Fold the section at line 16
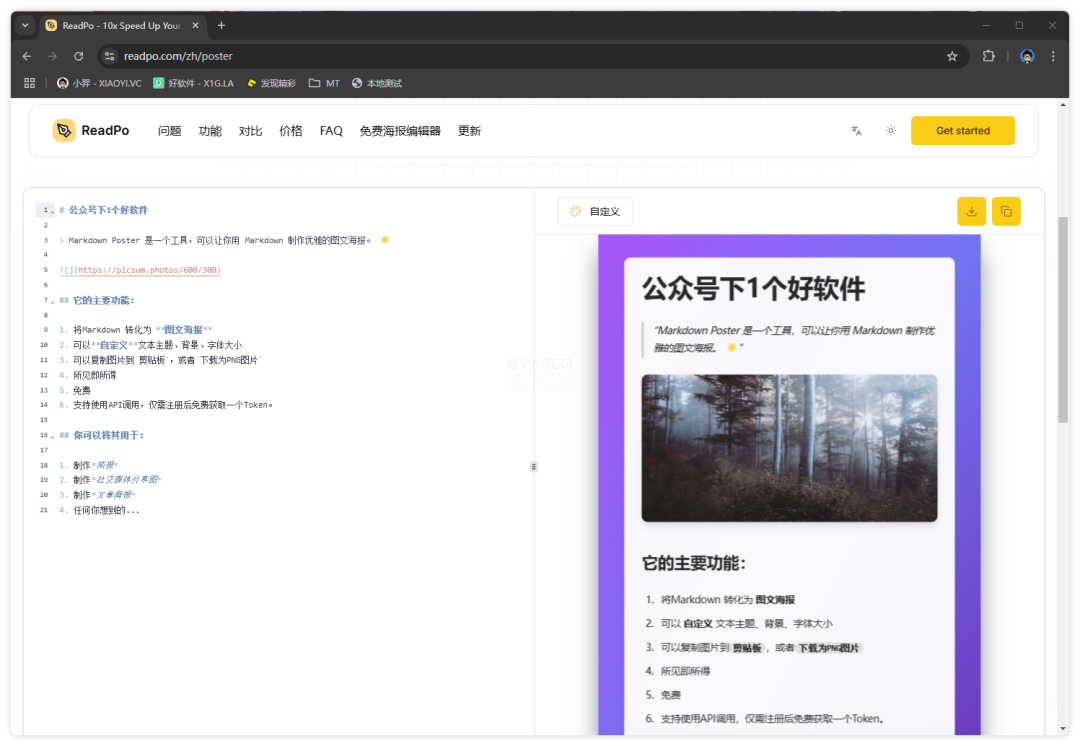The height and width of the screenshot is (746, 1080). (x=52, y=436)
